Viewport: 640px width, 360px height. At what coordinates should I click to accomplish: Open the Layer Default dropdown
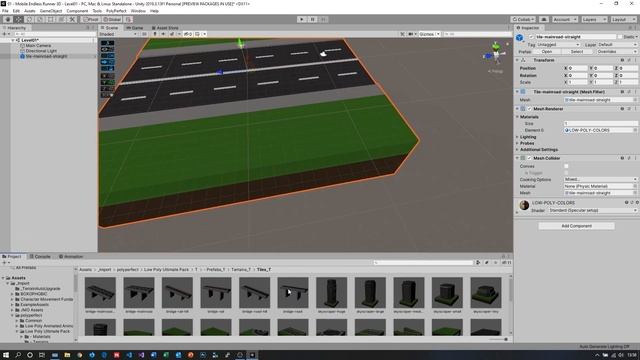coord(618,44)
